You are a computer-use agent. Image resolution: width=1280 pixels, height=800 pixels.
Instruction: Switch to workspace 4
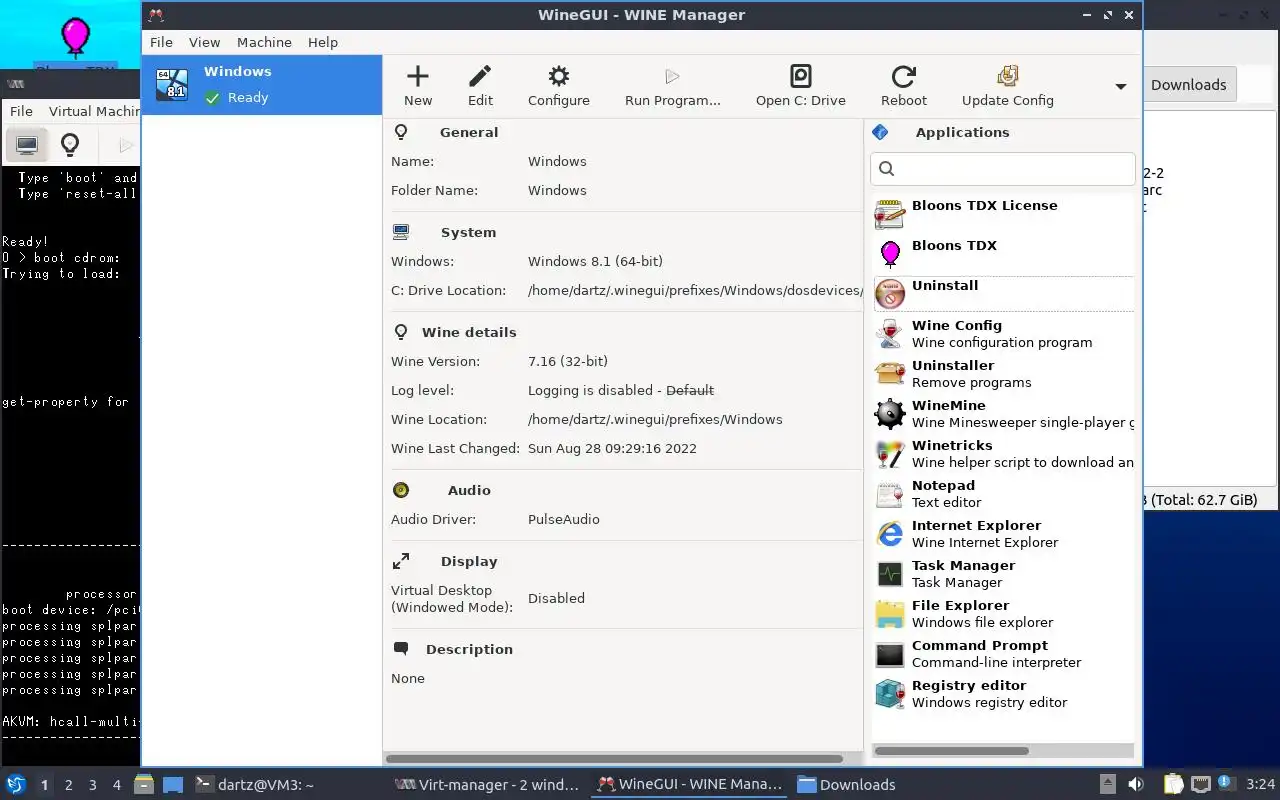117,785
